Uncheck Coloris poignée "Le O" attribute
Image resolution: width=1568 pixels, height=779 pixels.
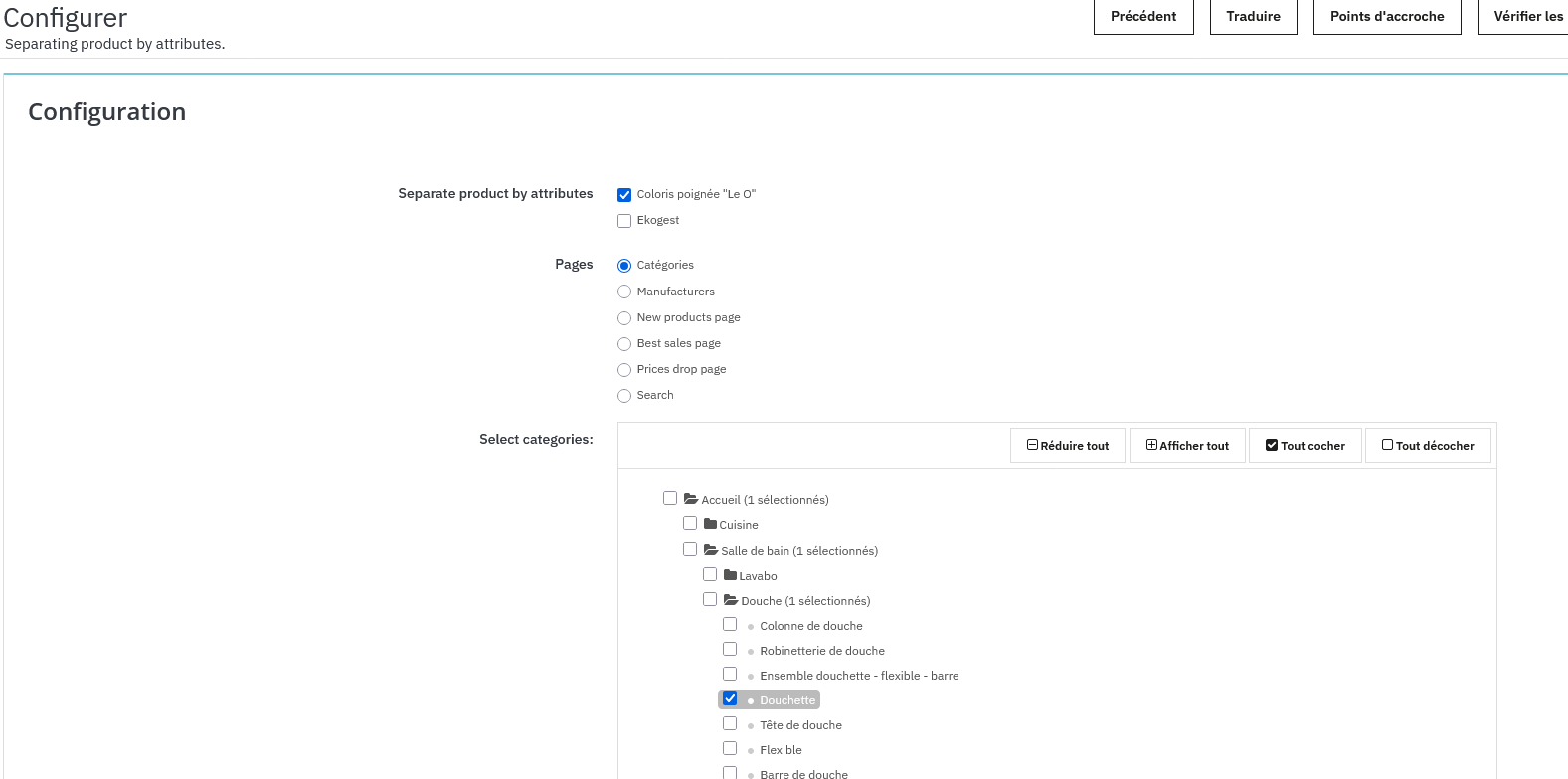coord(624,195)
